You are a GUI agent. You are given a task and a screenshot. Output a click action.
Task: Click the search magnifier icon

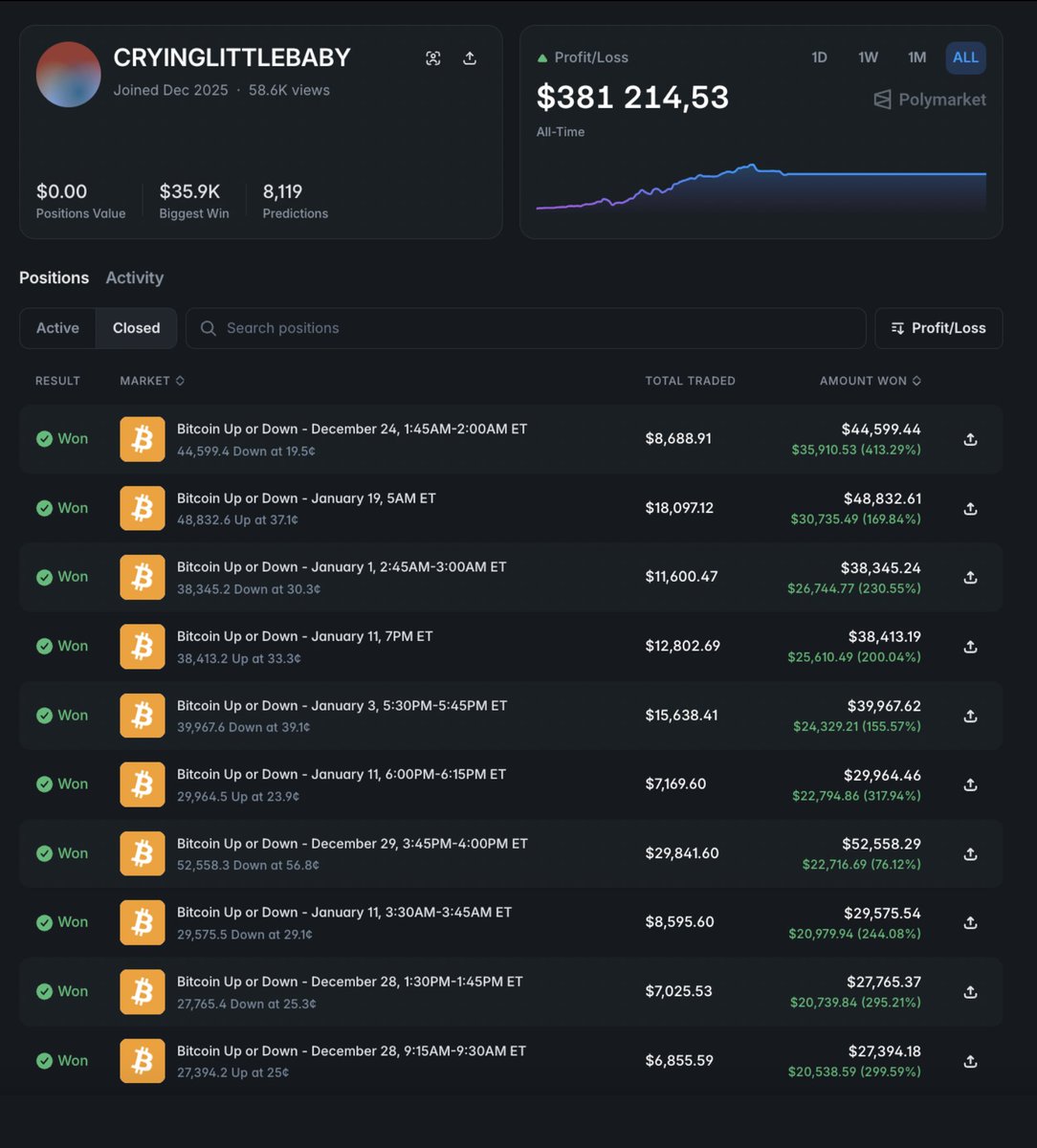point(208,328)
